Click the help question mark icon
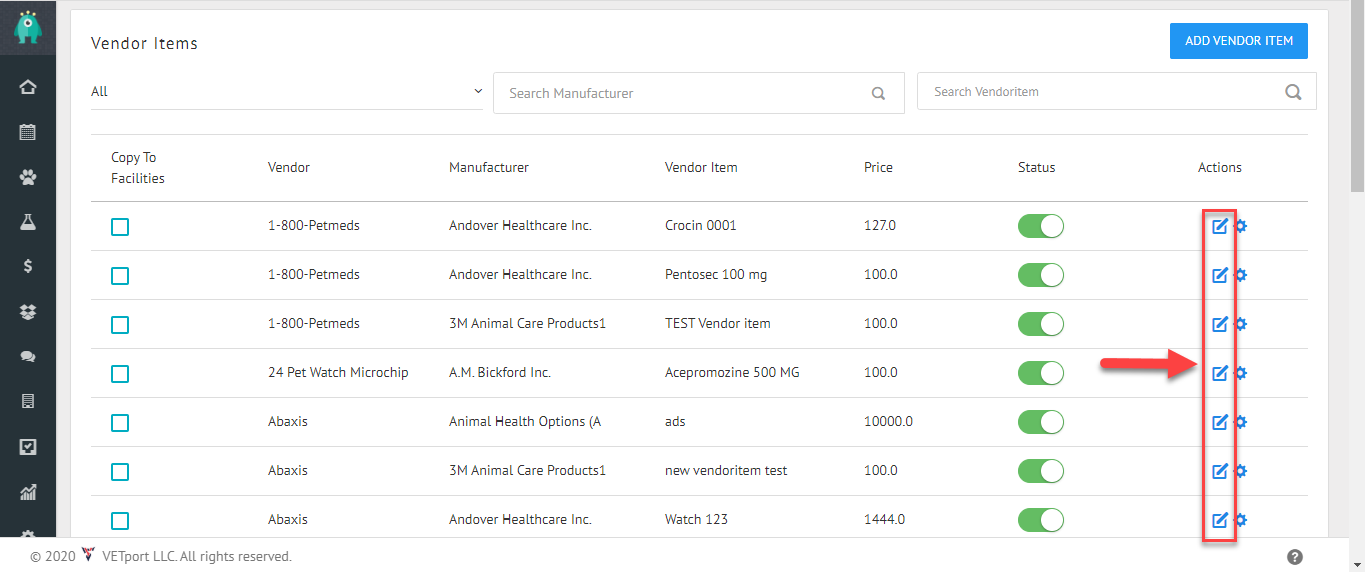The width and height of the screenshot is (1365, 572). pyautogui.click(x=1295, y=557)
